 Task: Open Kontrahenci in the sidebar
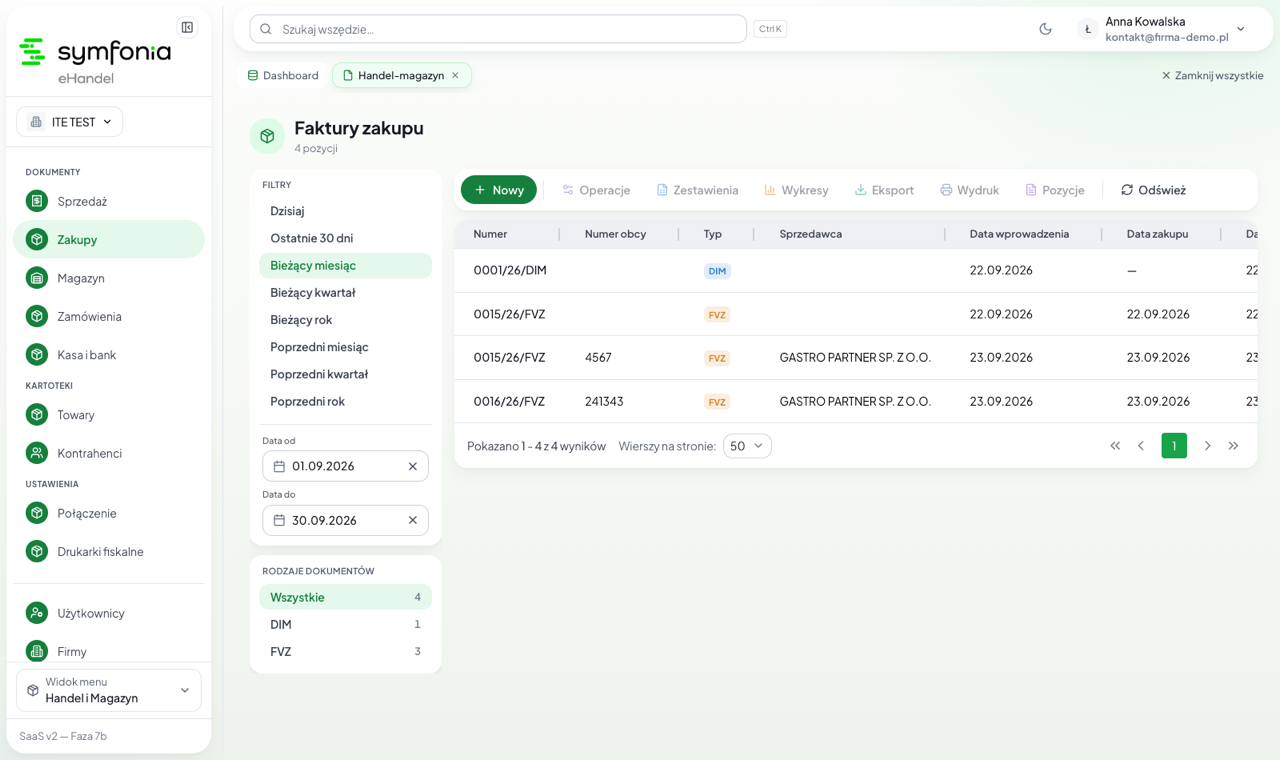[x=109, y=453]
